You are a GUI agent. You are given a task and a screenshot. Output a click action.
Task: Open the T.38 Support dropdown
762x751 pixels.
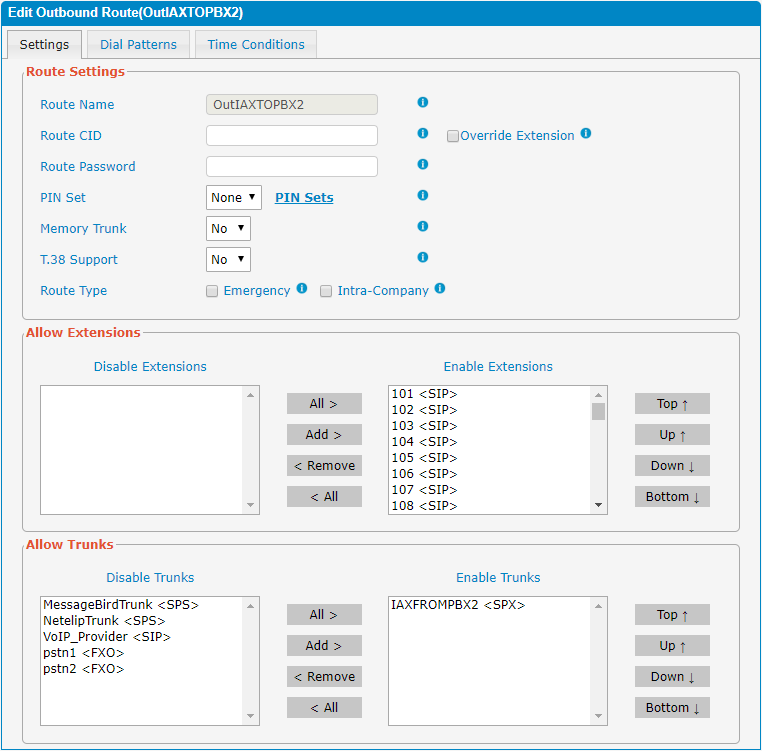pos(228,260)
